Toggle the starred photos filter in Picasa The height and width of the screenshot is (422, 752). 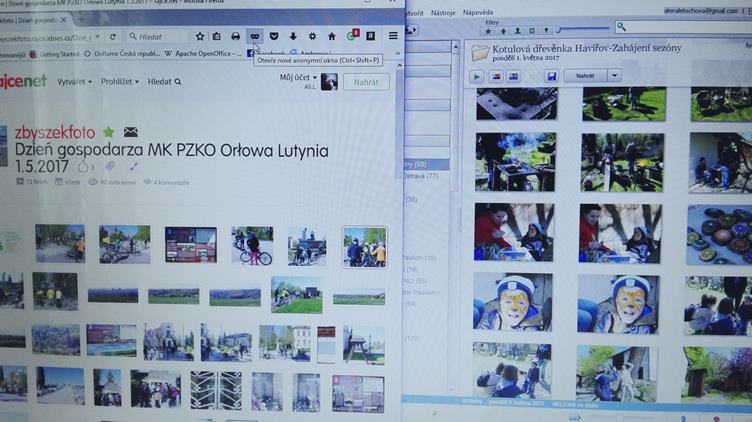click(488, 31)
